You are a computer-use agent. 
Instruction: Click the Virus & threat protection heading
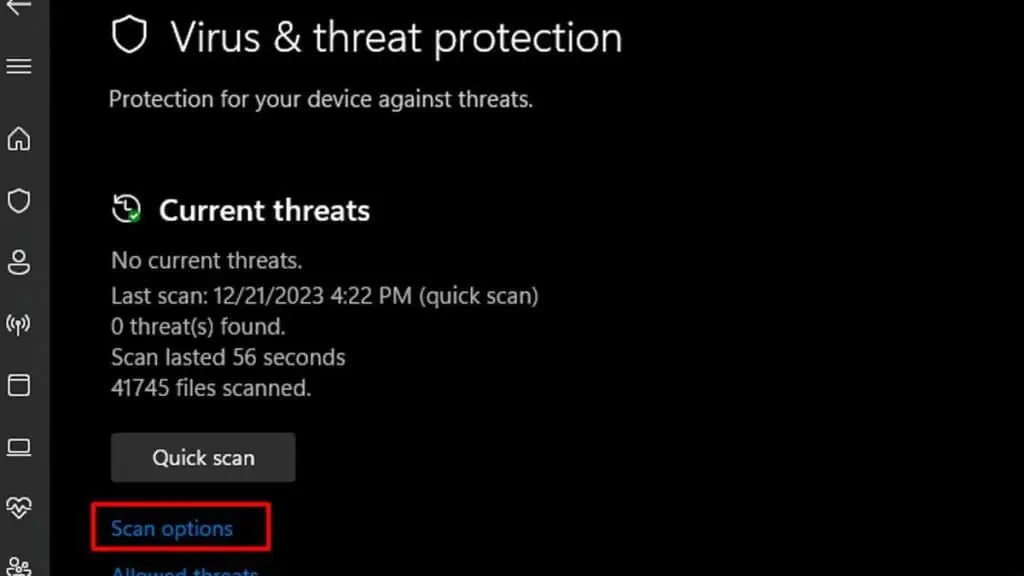pyautogui.click(x=396, y=37)
